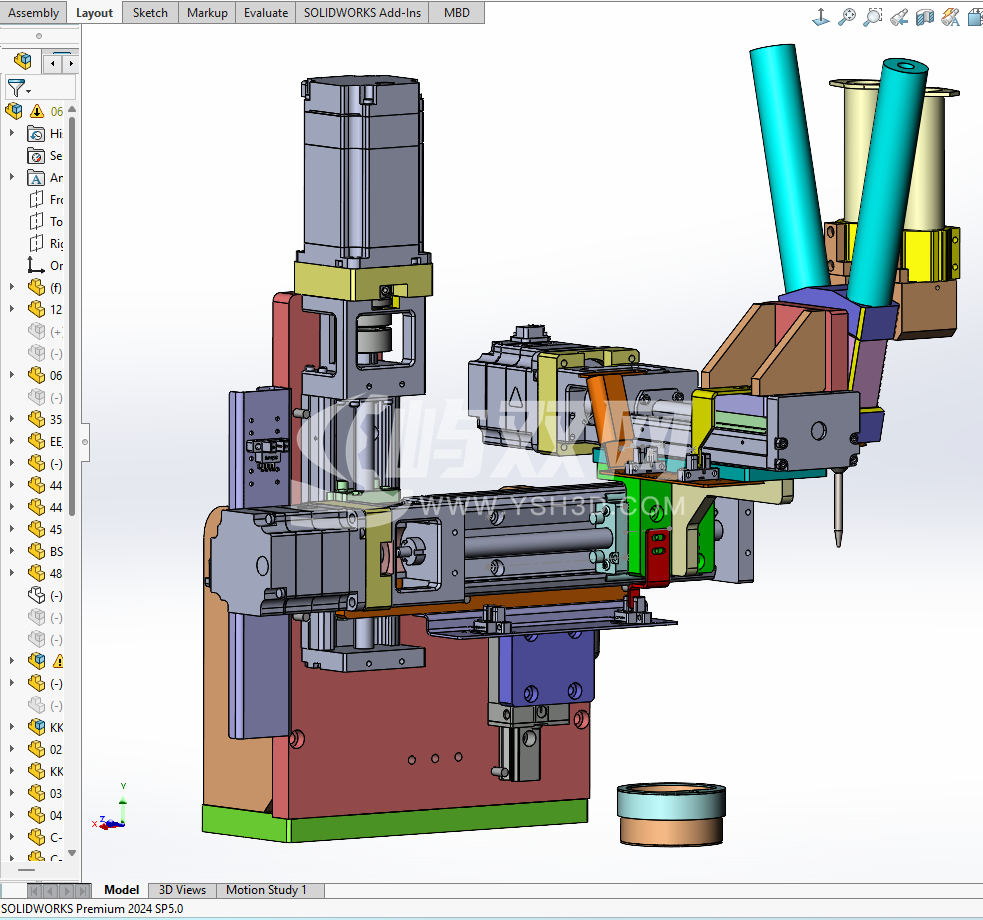Click the View Orientation triad arrow icon
This screenshot has width=983, height=920.
820,16
